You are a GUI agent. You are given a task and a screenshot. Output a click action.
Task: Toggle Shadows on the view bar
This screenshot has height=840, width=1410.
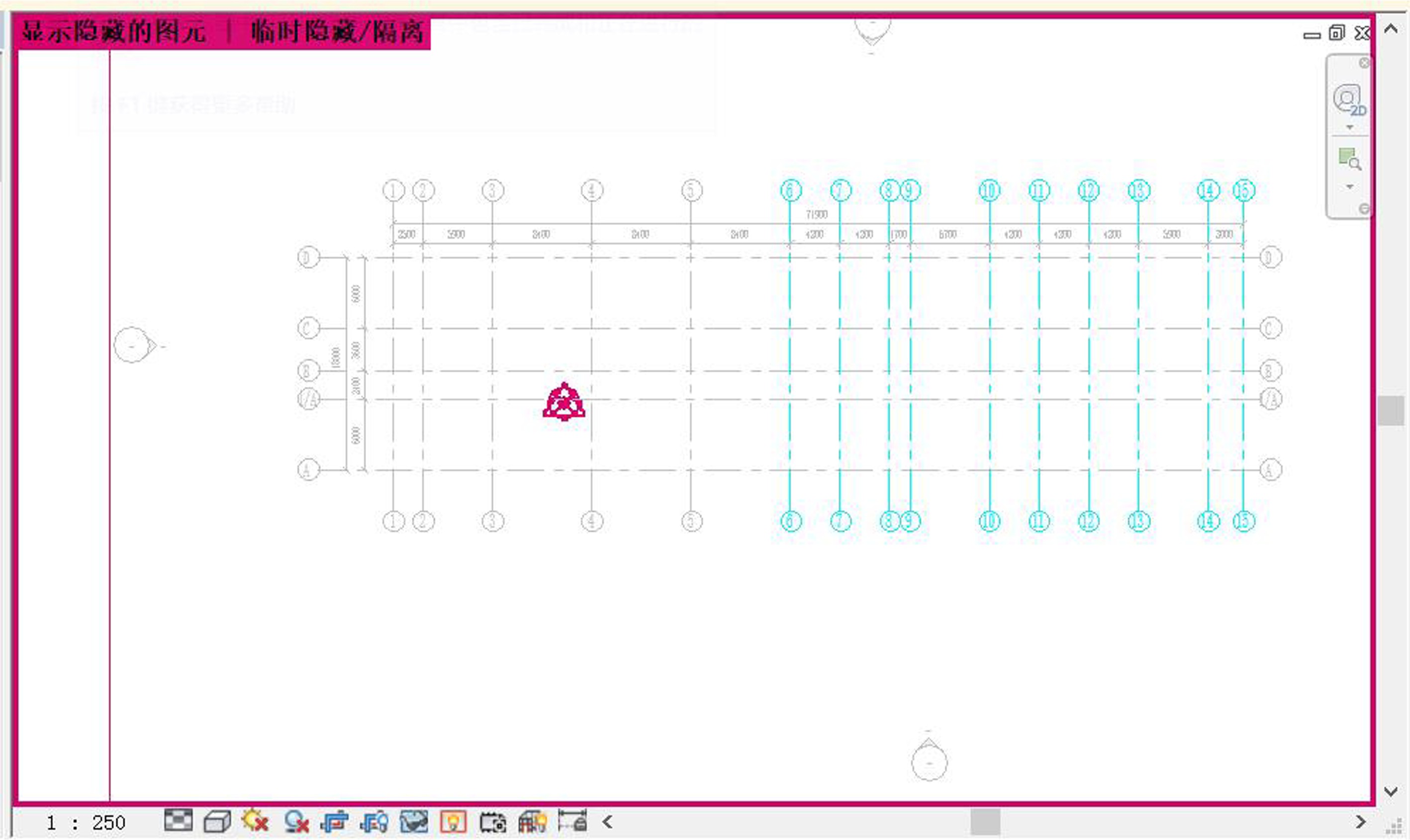pos(296,822)
